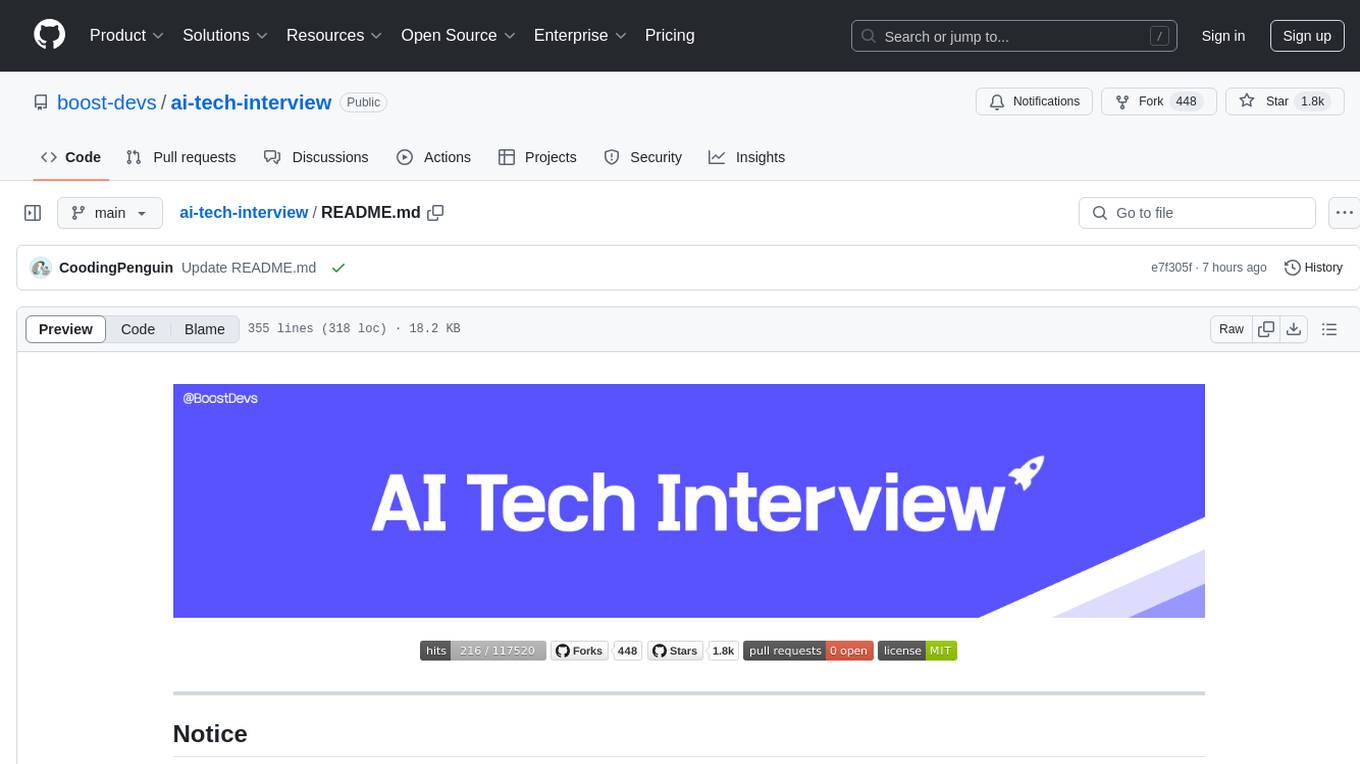Copy the README.md file path

(435, 213)
